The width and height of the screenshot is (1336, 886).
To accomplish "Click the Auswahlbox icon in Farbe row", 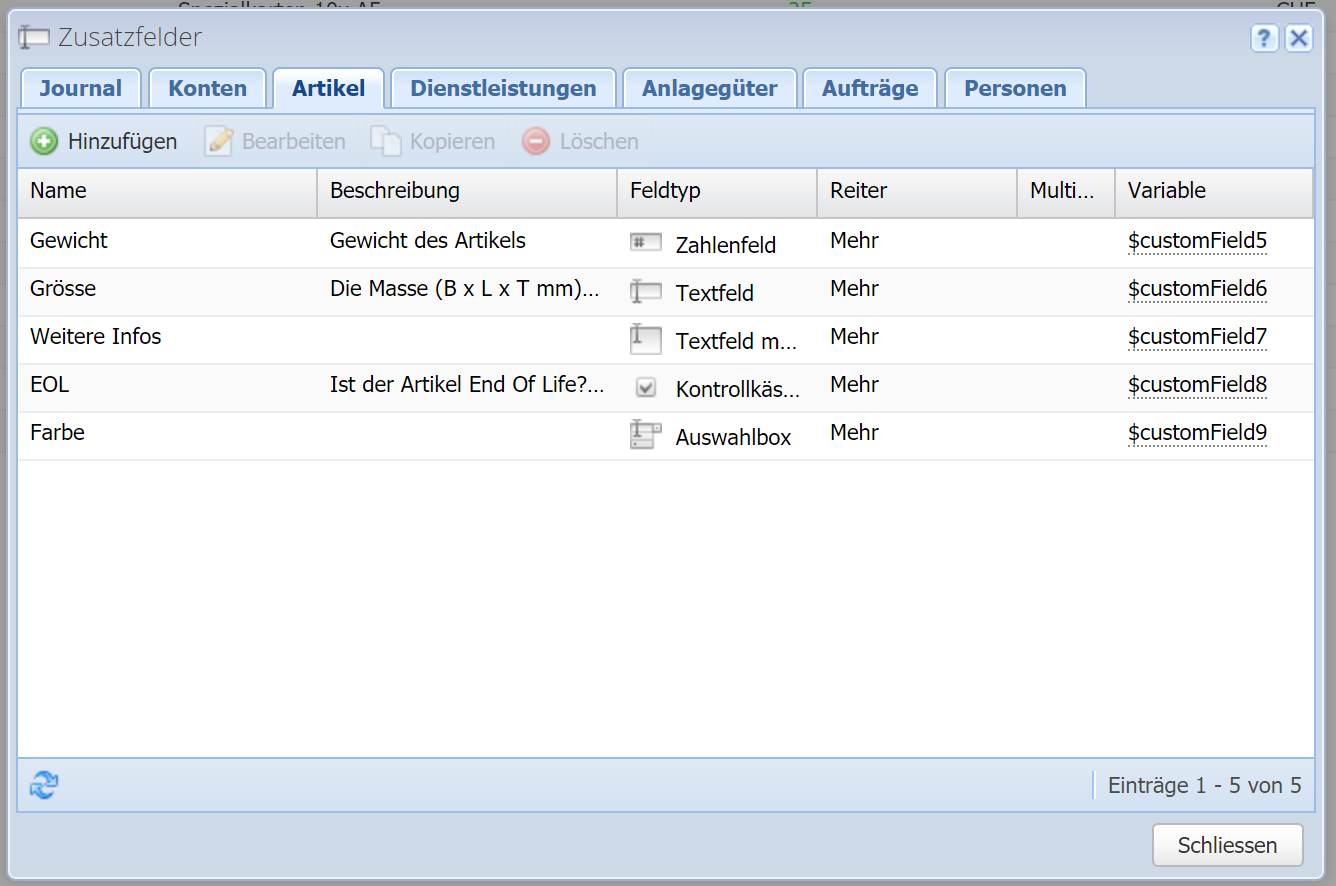I will pos(646,435).
